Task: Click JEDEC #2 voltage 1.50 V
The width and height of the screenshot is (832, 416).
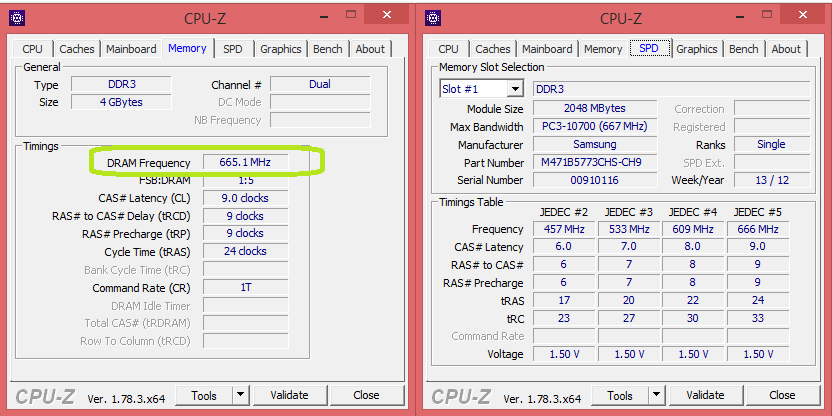Action: pos(564,354)
